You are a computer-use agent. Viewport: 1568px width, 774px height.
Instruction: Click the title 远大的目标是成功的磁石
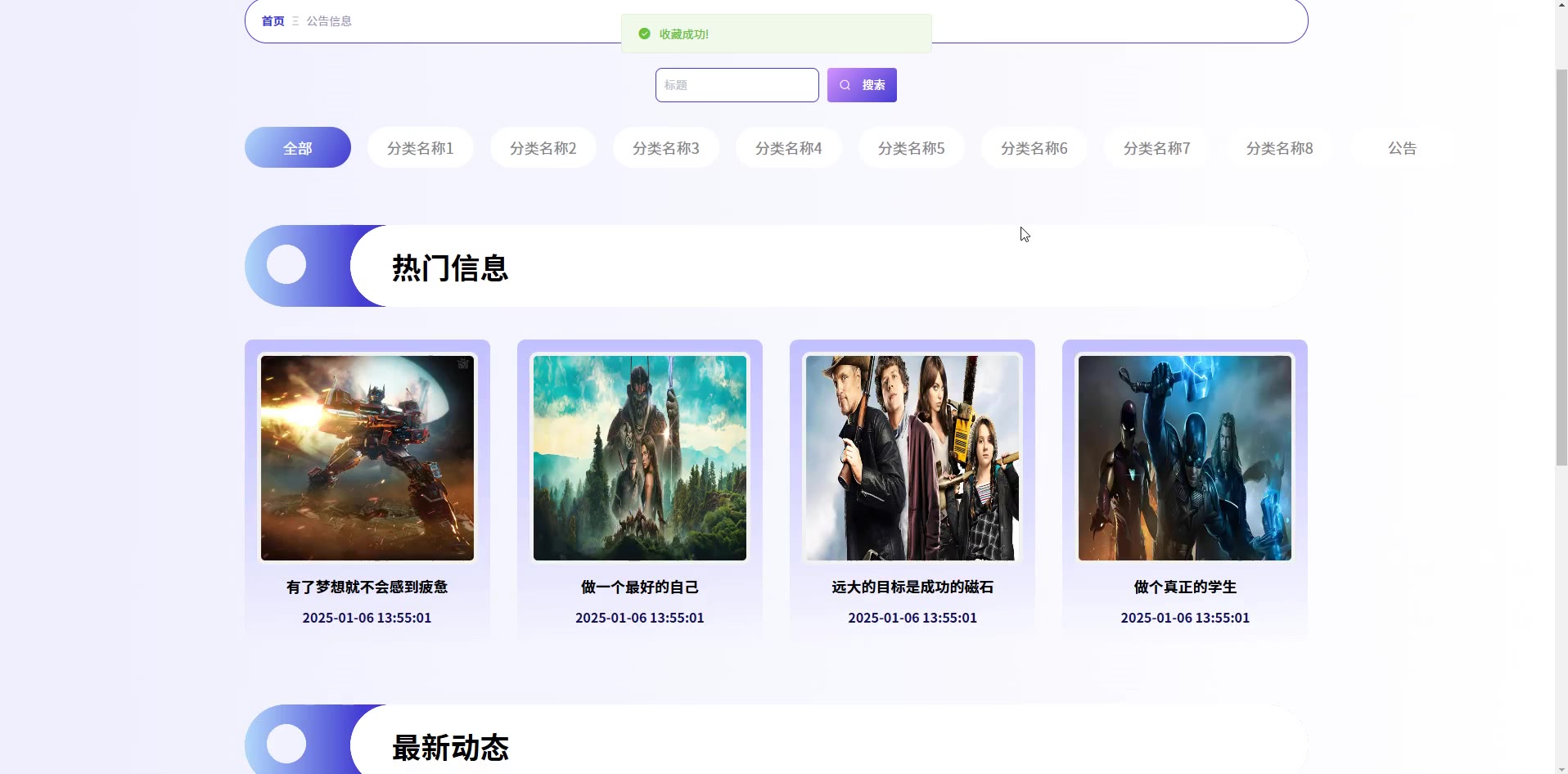point(912,587)
